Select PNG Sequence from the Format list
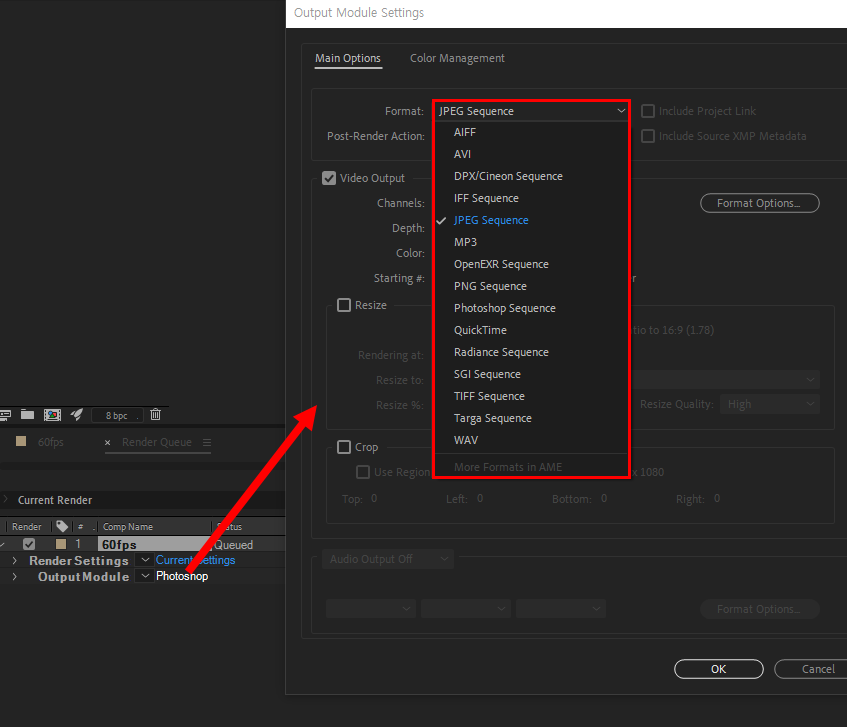 (490, 285)
